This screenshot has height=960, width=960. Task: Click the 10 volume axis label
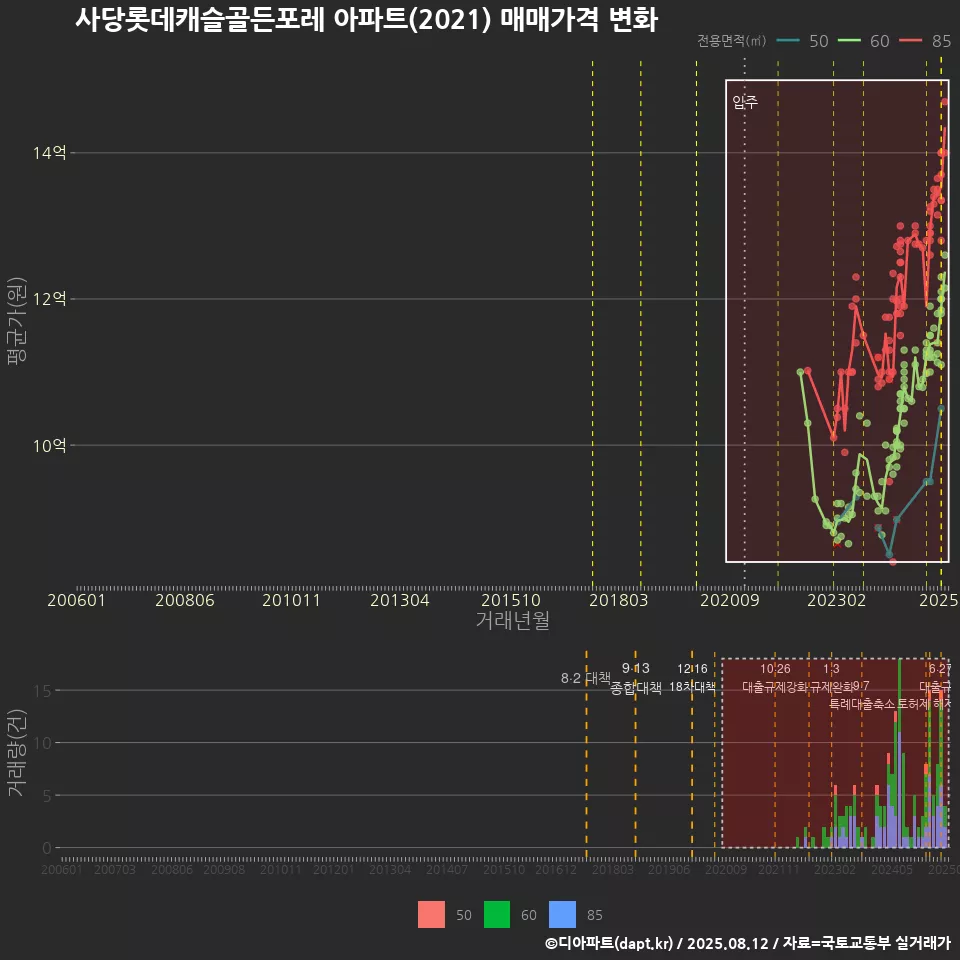pyautogui.click(x=42, y=743)
